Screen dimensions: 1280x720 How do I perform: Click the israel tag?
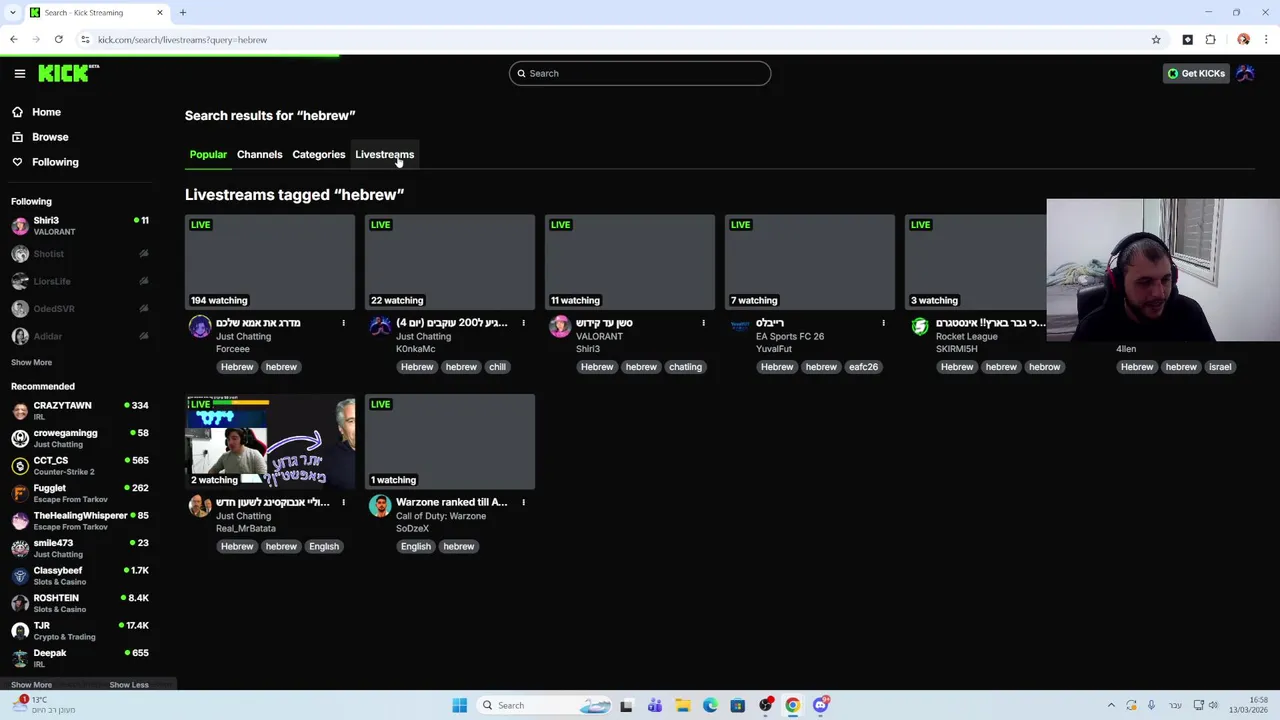click(x=1220, y=367)
